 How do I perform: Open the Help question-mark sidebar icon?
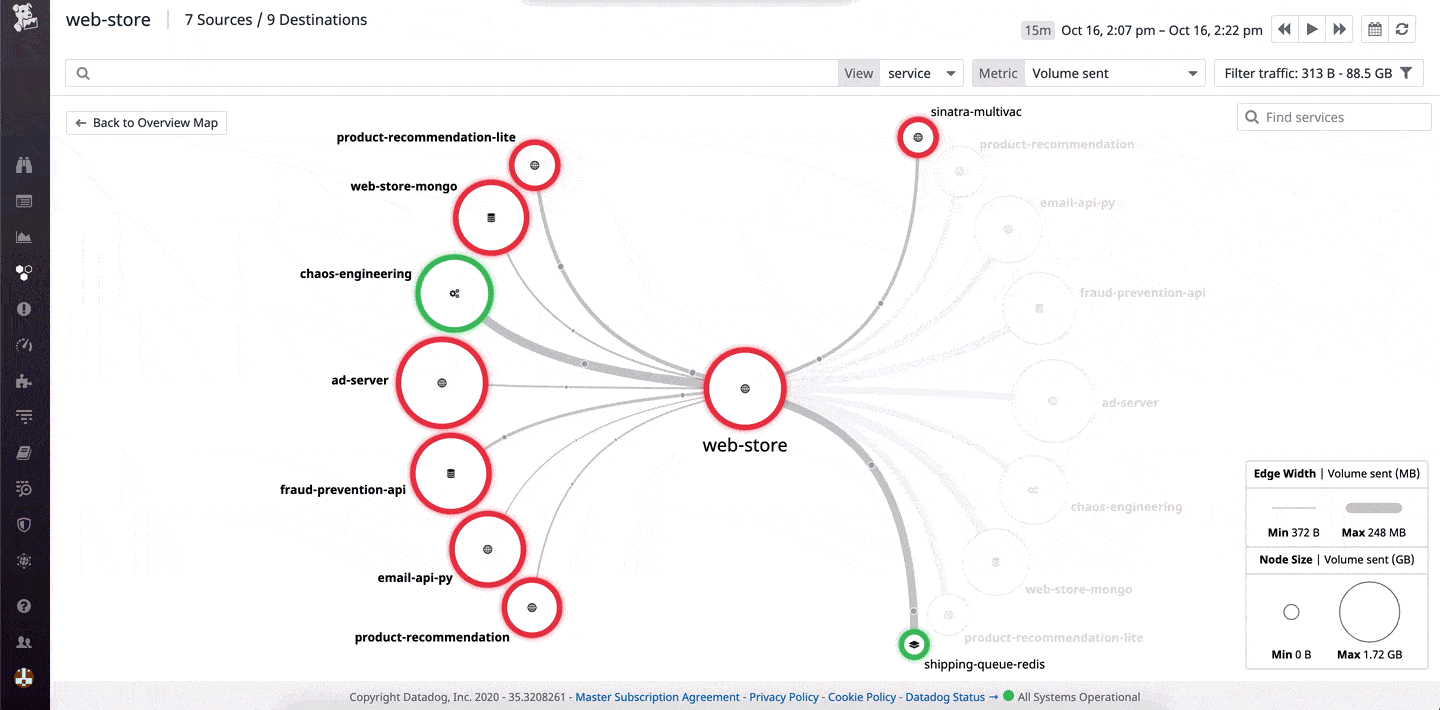[x=25, y=606]
